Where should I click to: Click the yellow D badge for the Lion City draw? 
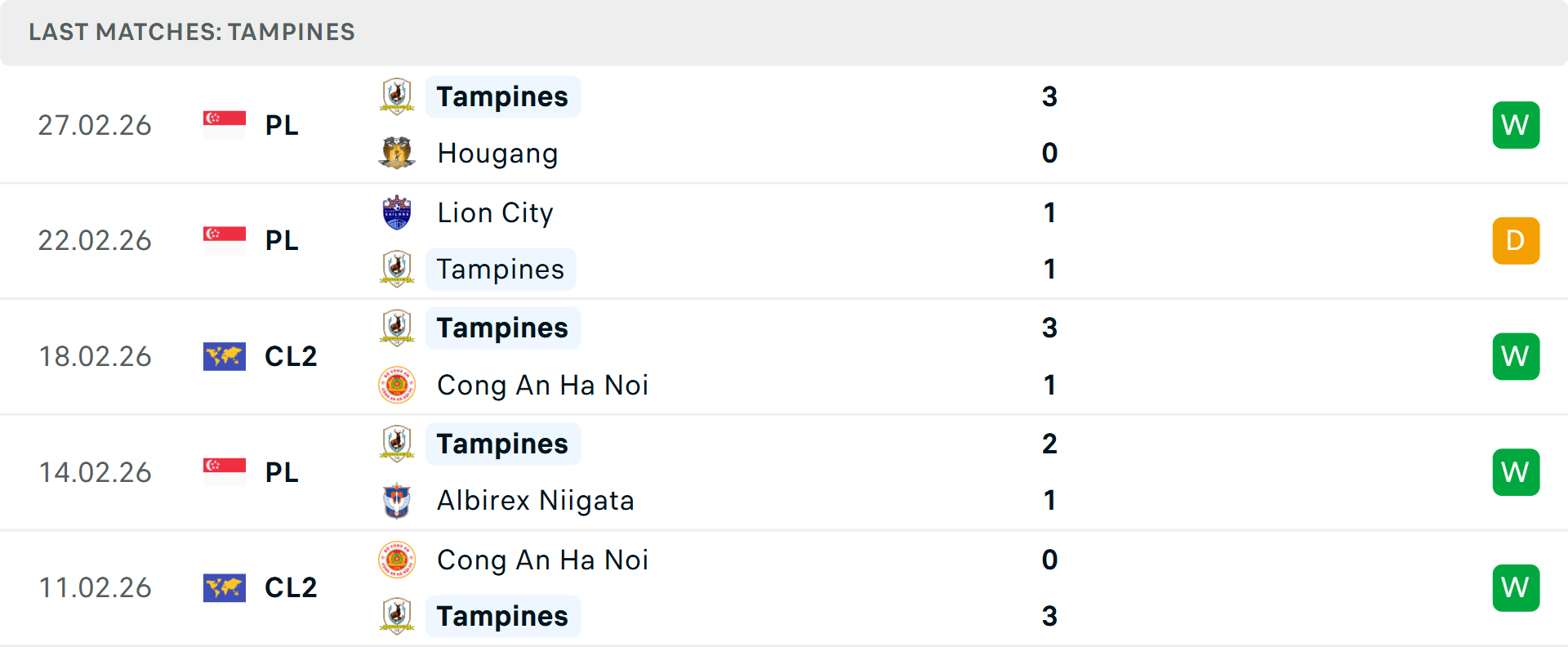1516,240
